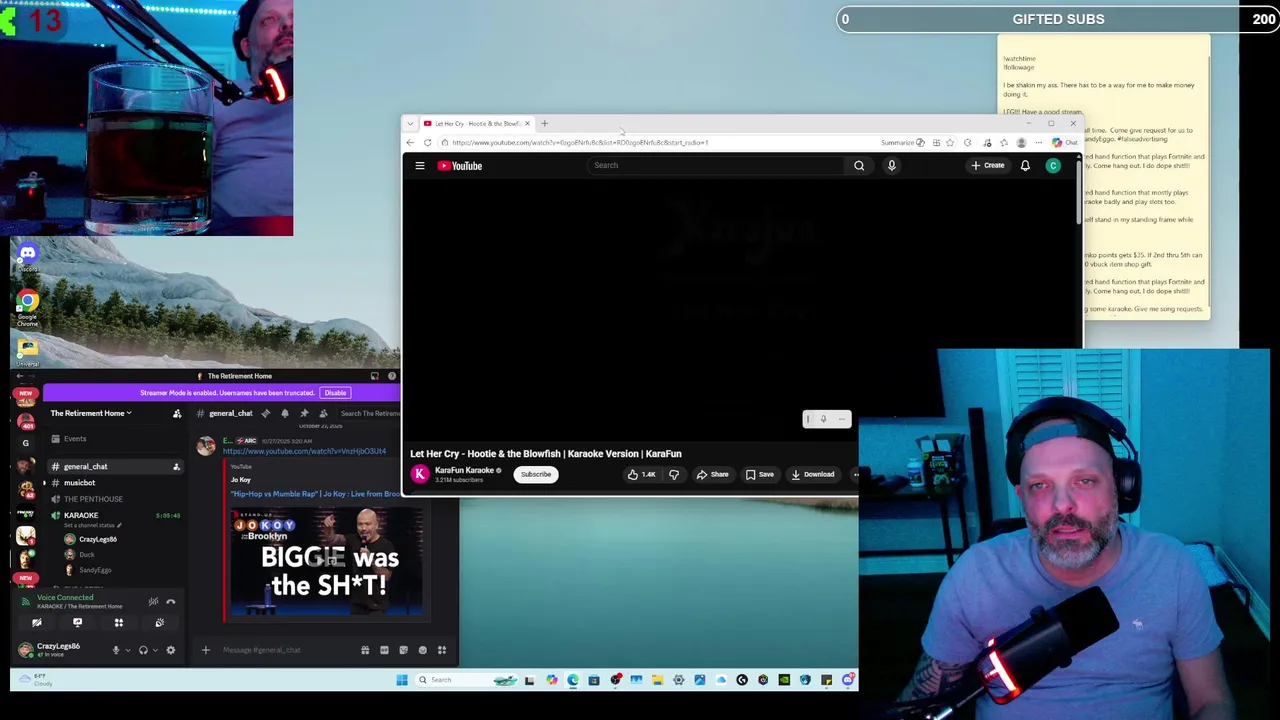Screen dimensions: 1280x720
Task: Open the browser more options menu
Action: (1038, 143)
